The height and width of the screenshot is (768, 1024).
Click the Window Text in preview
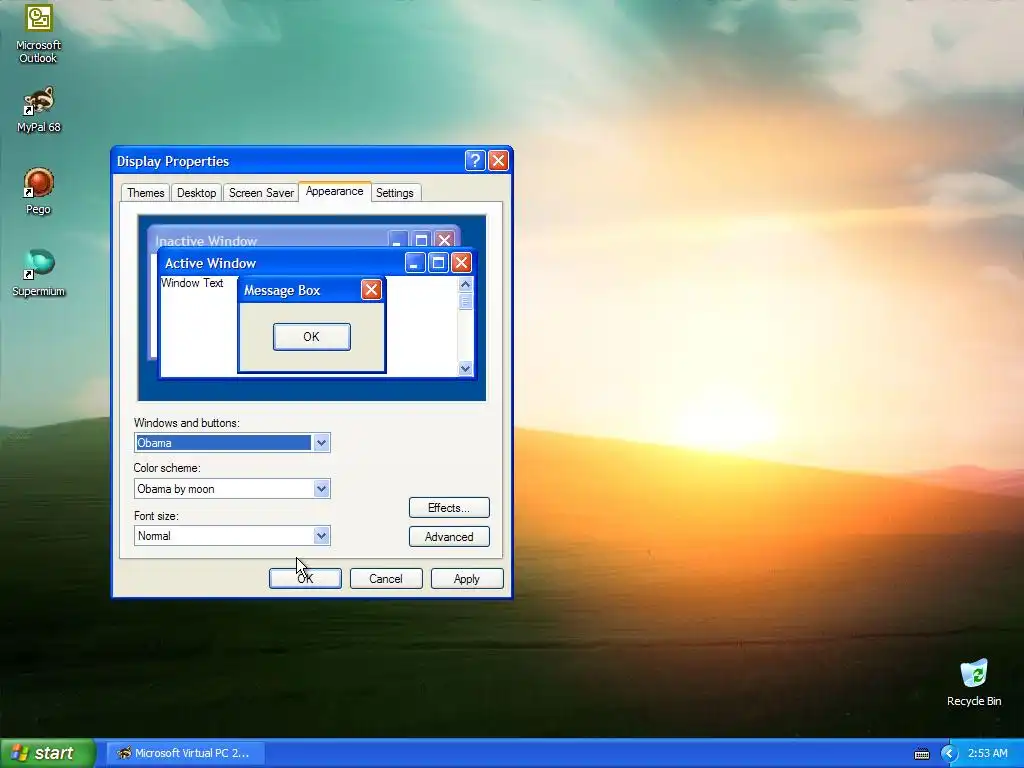pos(192,283)
